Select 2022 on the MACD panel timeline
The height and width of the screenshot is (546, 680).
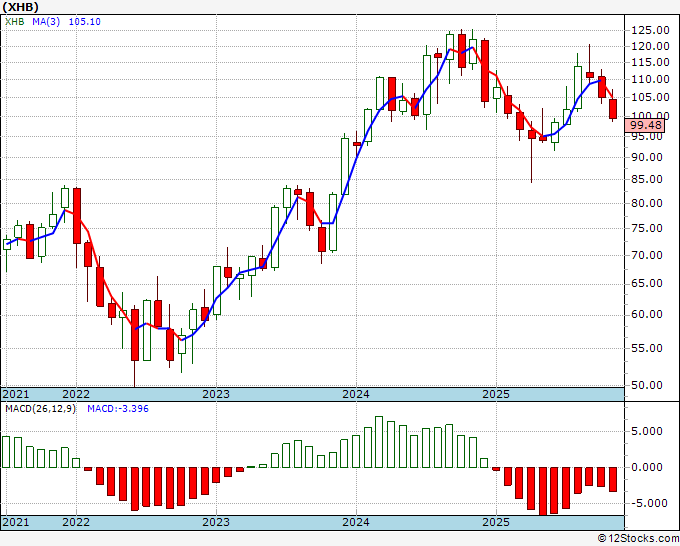point(76,522)
